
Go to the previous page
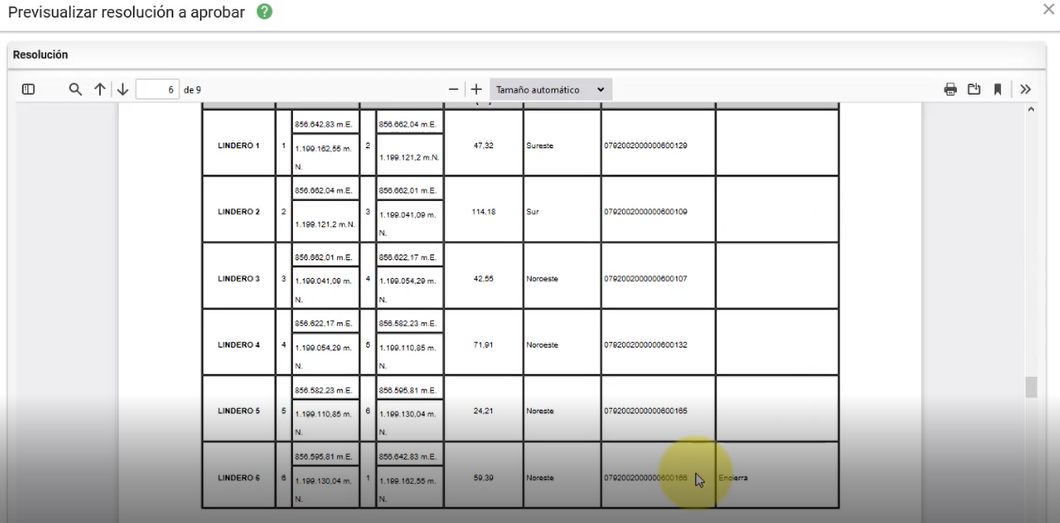point(100,89)
